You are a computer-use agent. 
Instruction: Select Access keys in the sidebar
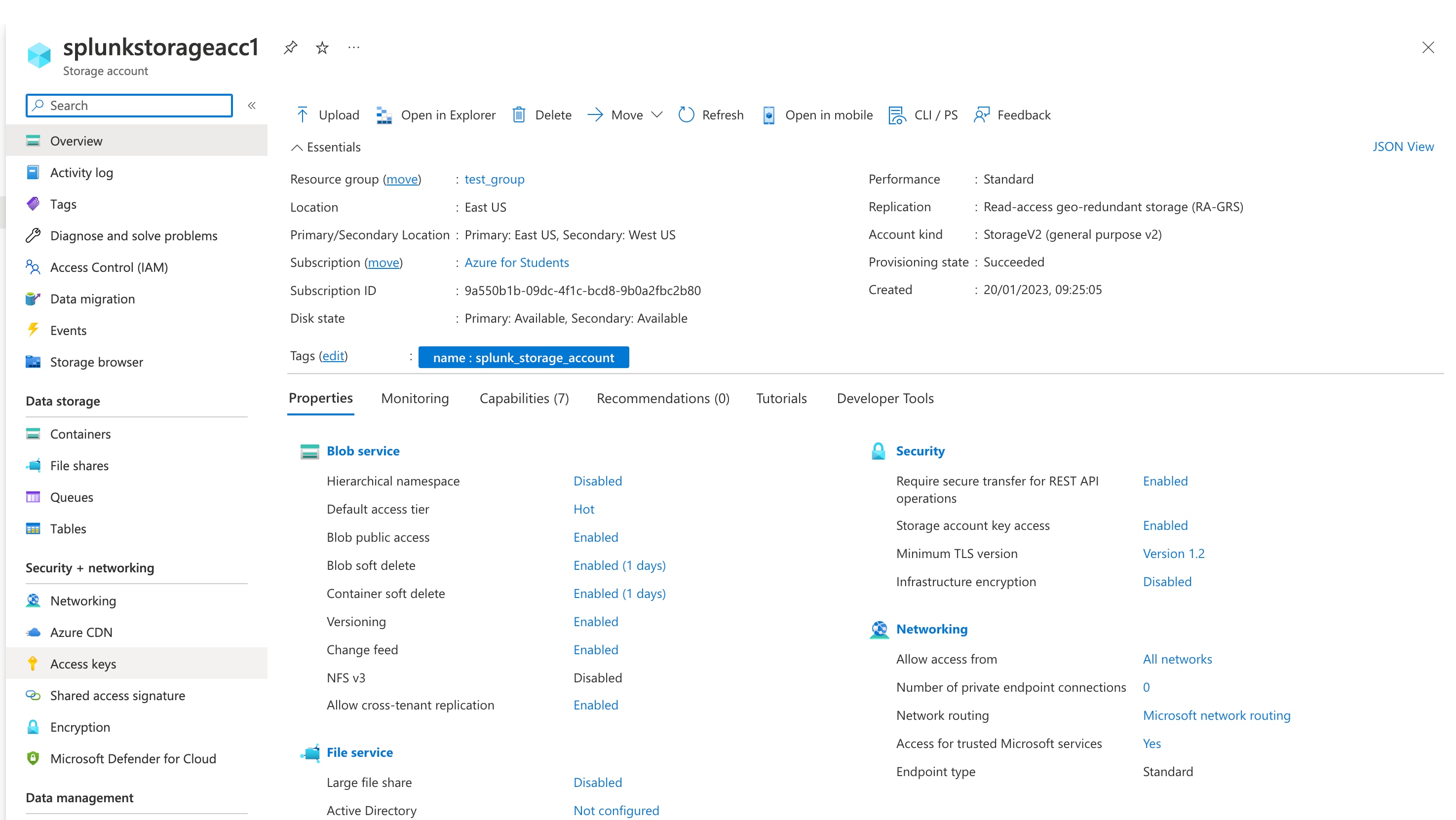[136, 664]
